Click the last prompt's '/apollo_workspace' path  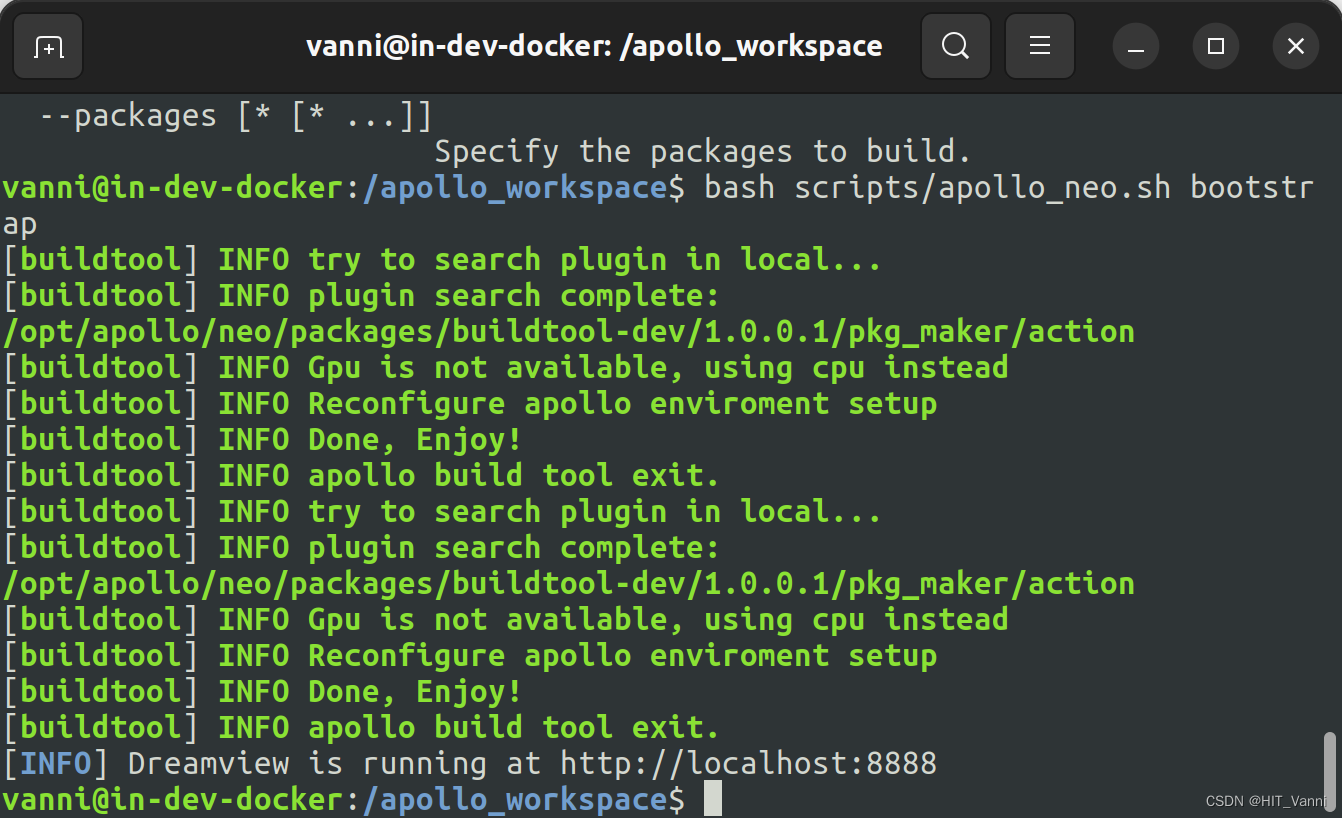[515, 800]
